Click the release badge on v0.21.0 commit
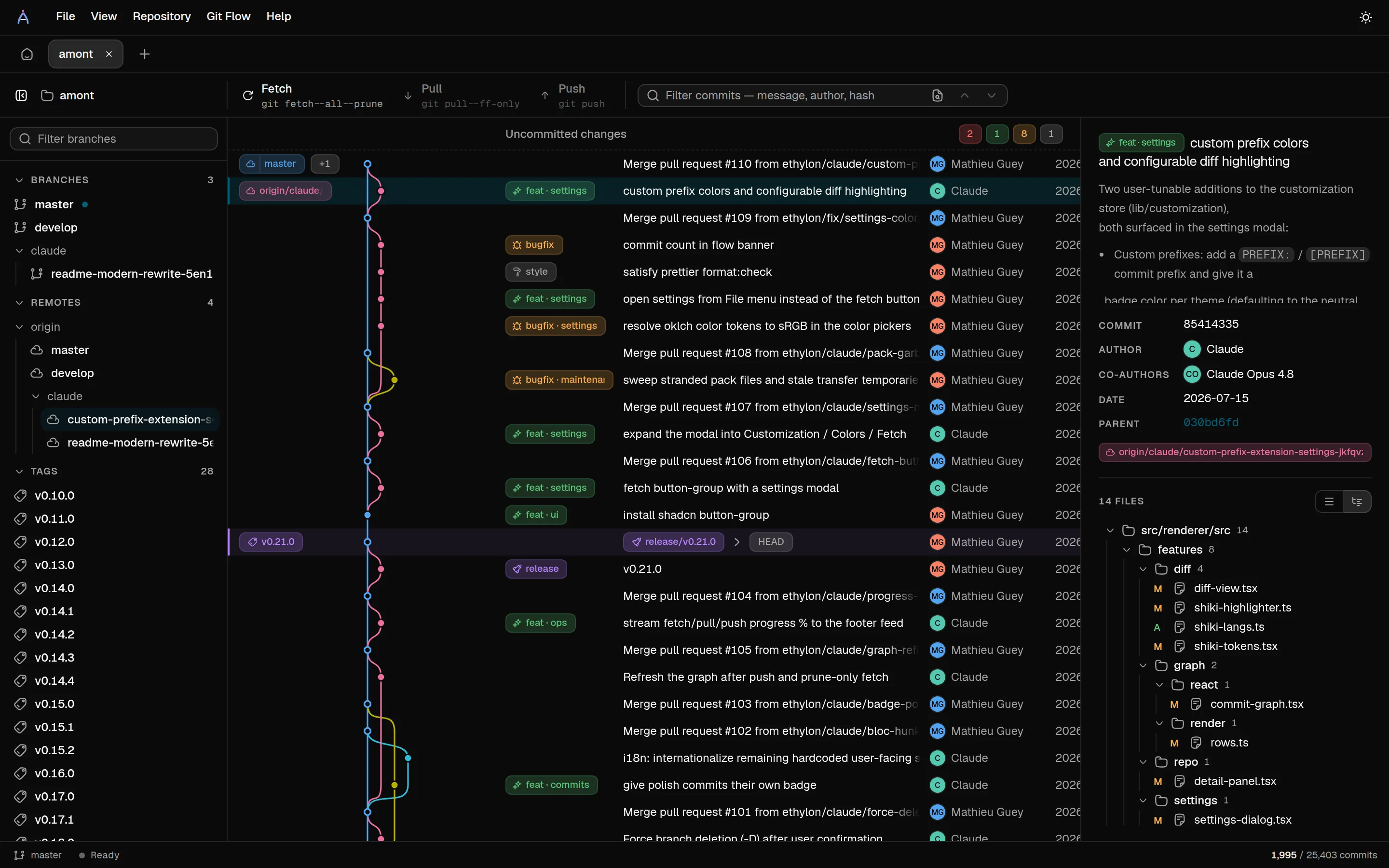Screen dimensions: 1389x868 [536, 569]
